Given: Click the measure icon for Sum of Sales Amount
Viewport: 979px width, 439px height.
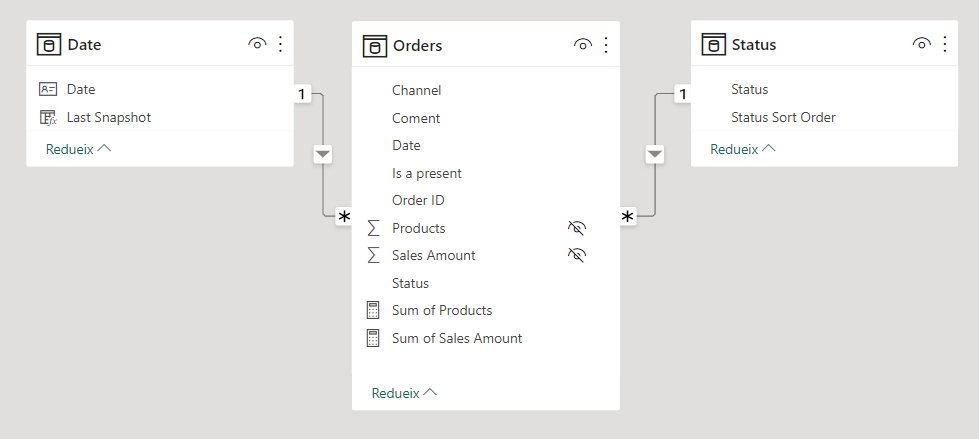Looking at the screenshot, I should 374,338.
